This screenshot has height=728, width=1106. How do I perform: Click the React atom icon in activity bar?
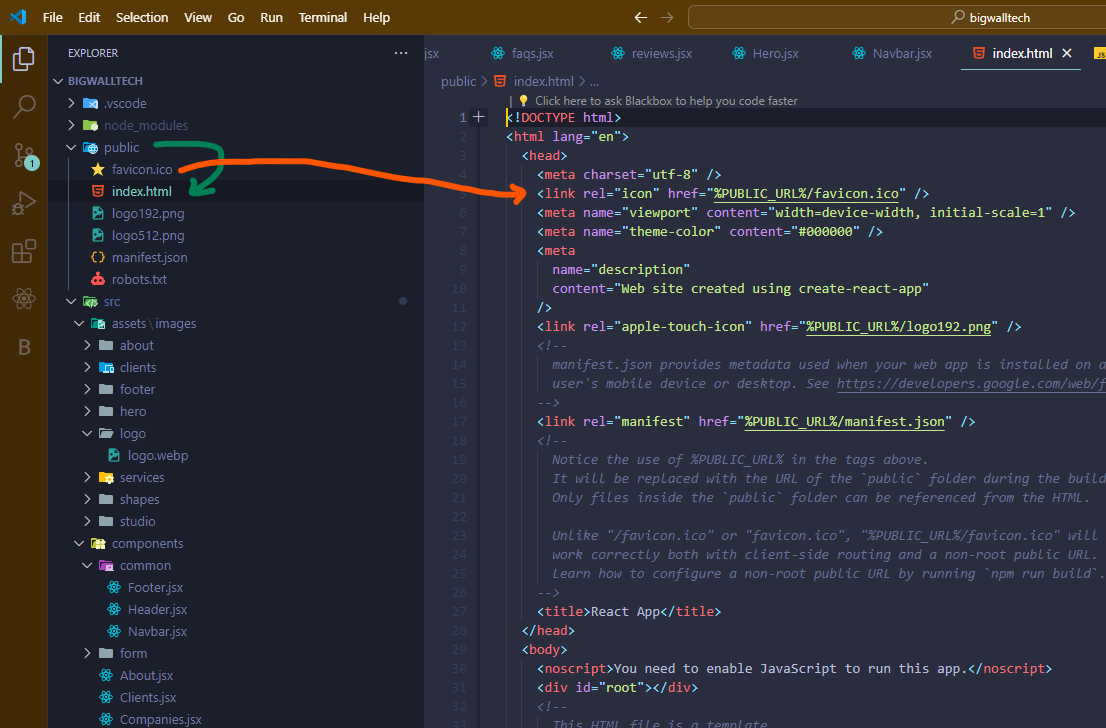point(24,299)
